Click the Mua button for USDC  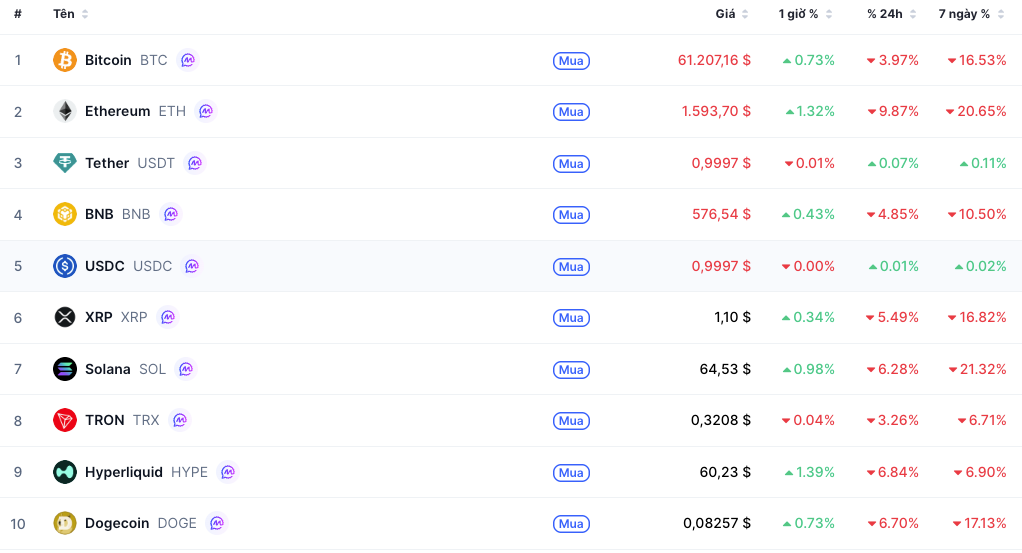pyautogui.click(x=571, y=267)
